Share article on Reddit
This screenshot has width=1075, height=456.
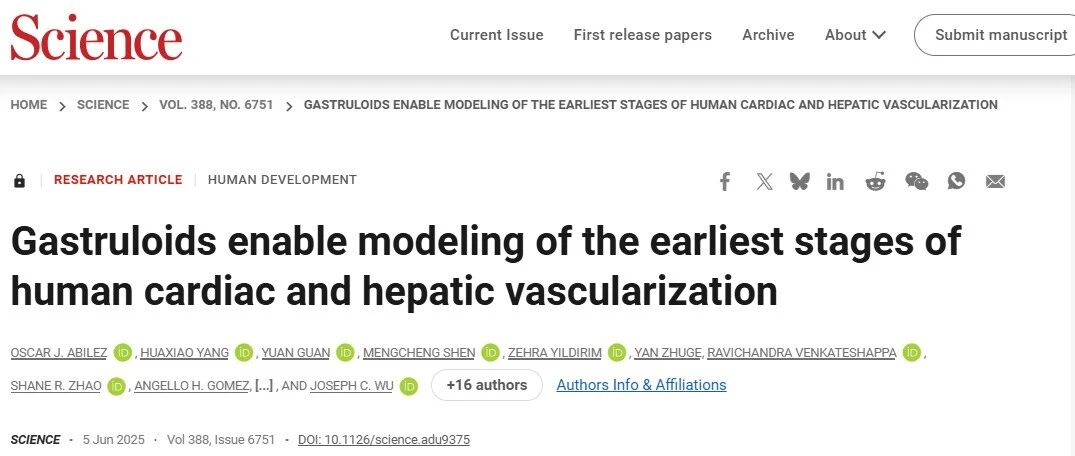[875, 181]
